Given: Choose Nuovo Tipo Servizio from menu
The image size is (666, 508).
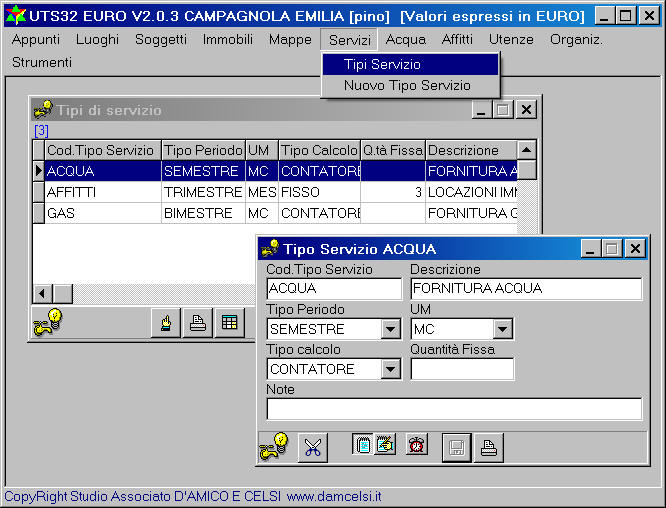Looking at the screenshot, I should click(x=406, y=85).
